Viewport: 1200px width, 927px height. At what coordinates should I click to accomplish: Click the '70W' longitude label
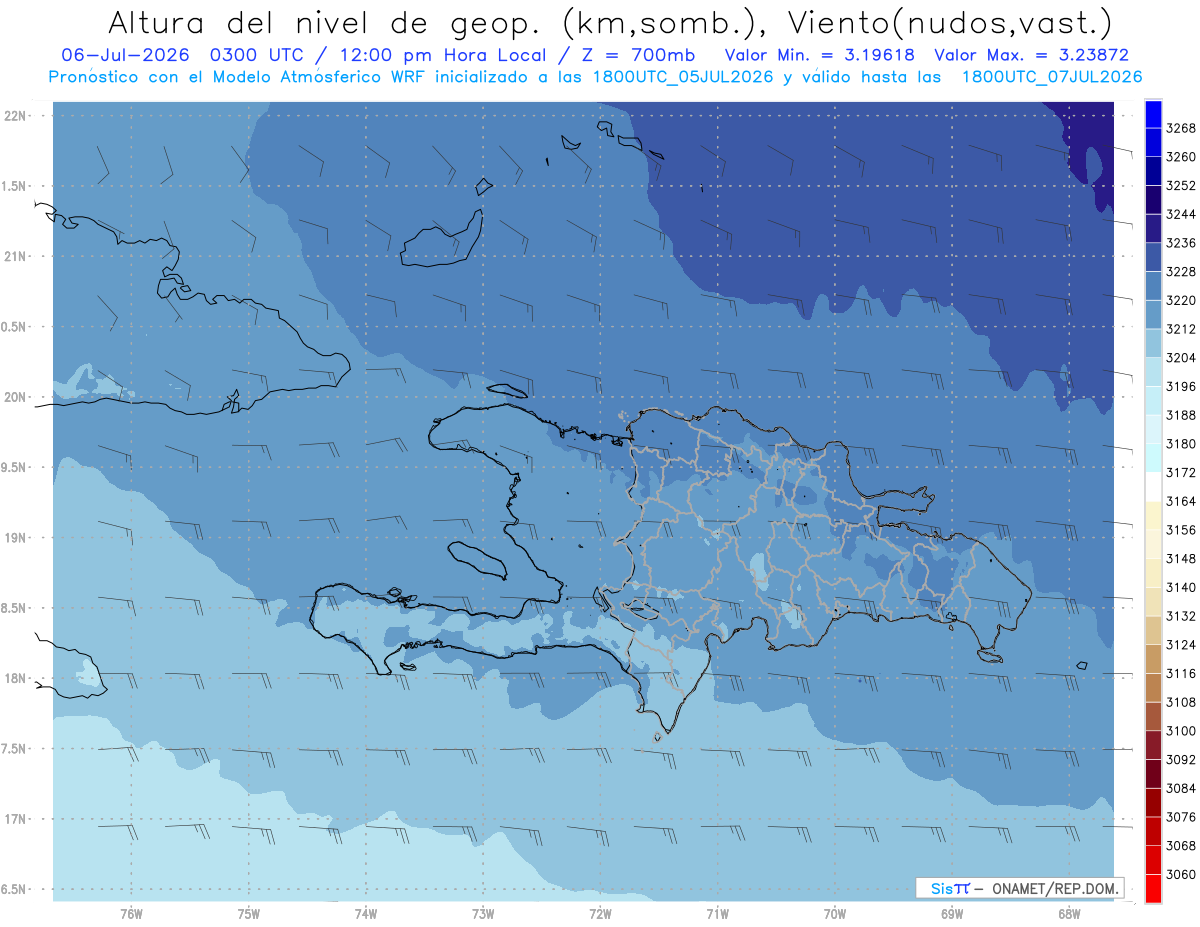click(x=835, y=913)
